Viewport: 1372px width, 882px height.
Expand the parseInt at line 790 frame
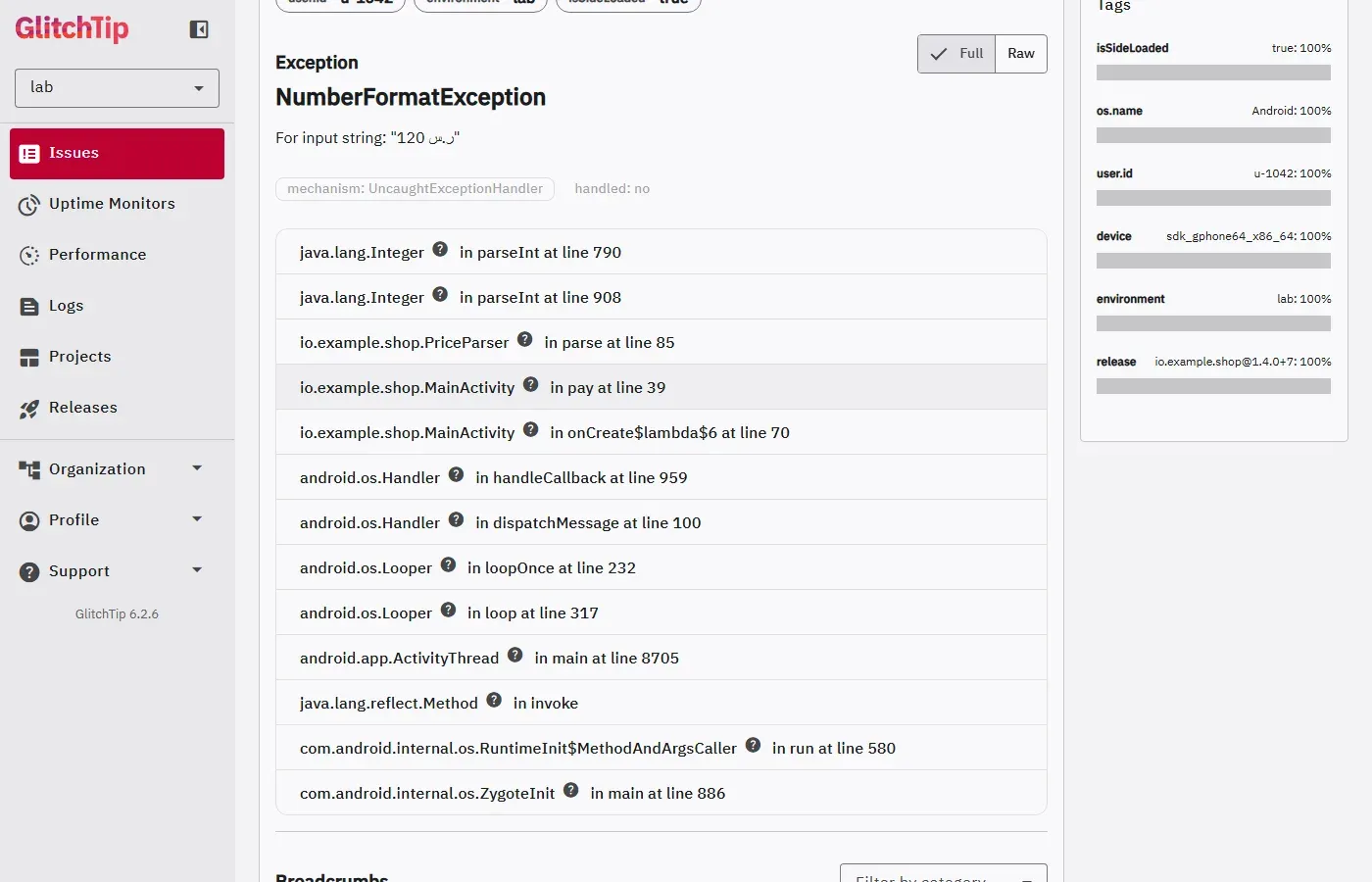(x=661, y=252)
